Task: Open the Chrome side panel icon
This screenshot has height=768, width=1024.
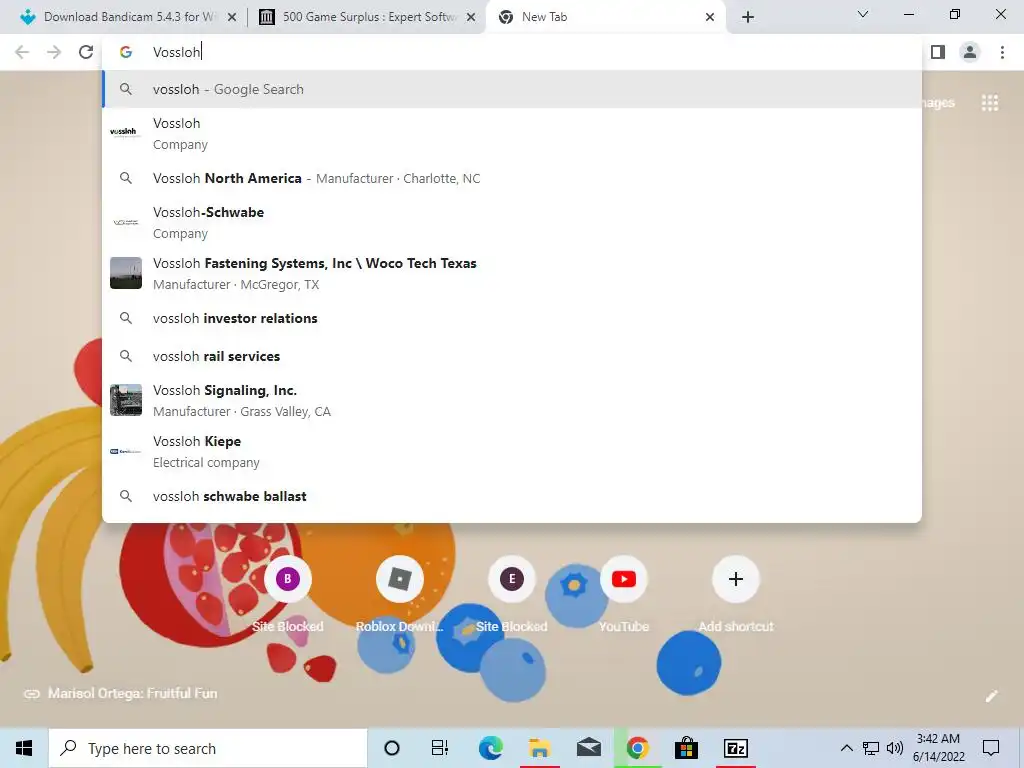Action: 938,52
